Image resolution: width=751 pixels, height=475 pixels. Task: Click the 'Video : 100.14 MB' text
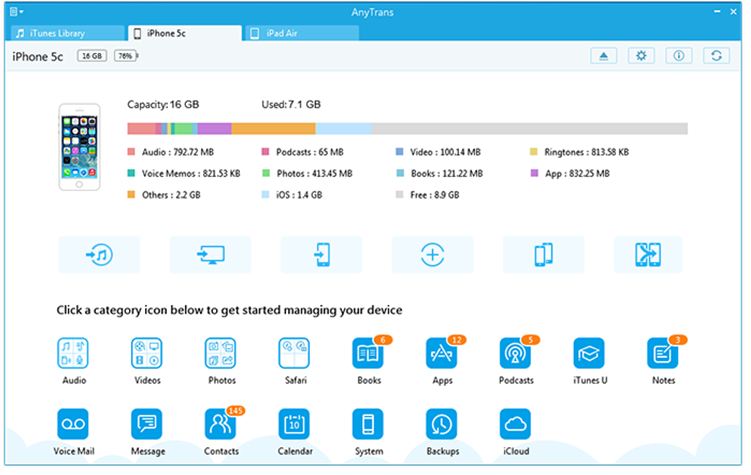(x=445, y=152)
